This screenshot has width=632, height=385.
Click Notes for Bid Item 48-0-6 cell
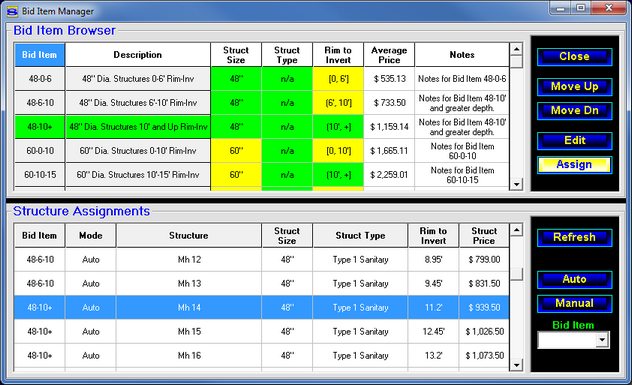[x=462, y=79]
